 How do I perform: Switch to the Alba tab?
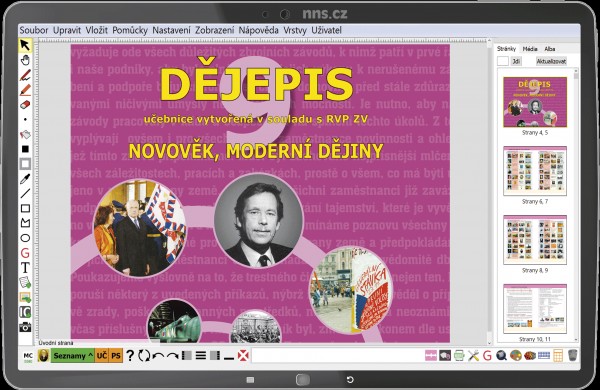[x=550, y=49]
